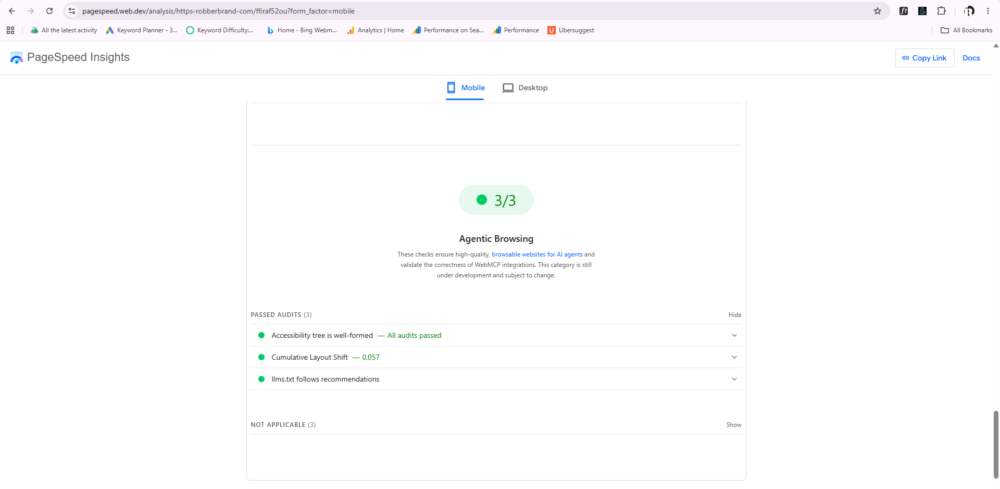Open the Analytics | Home bookmark
Image resolution: width=1000 pixels, height=489 pixels.
[375, 30]
